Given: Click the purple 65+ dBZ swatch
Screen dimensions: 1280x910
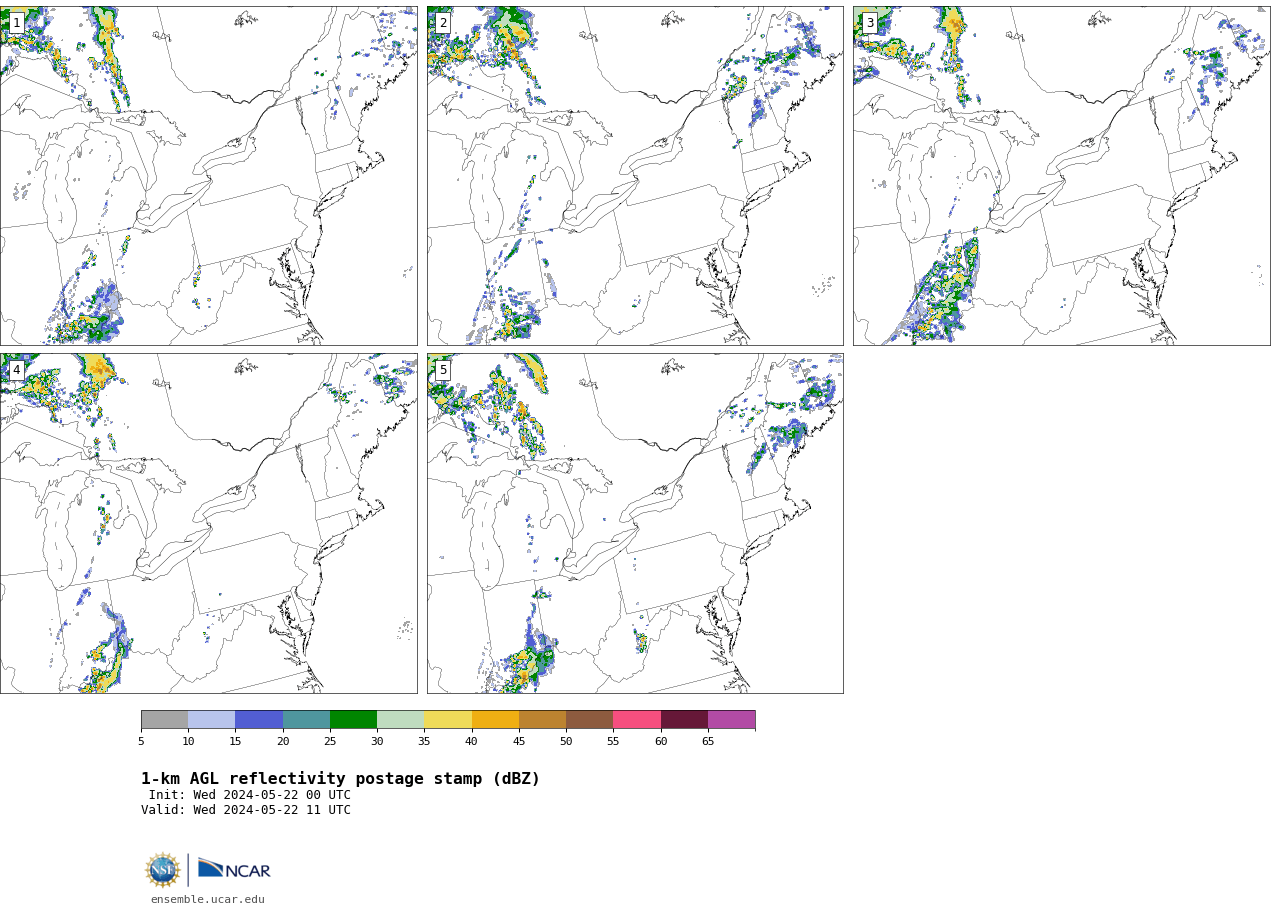Looking at the screenshot, I should 731,720.
